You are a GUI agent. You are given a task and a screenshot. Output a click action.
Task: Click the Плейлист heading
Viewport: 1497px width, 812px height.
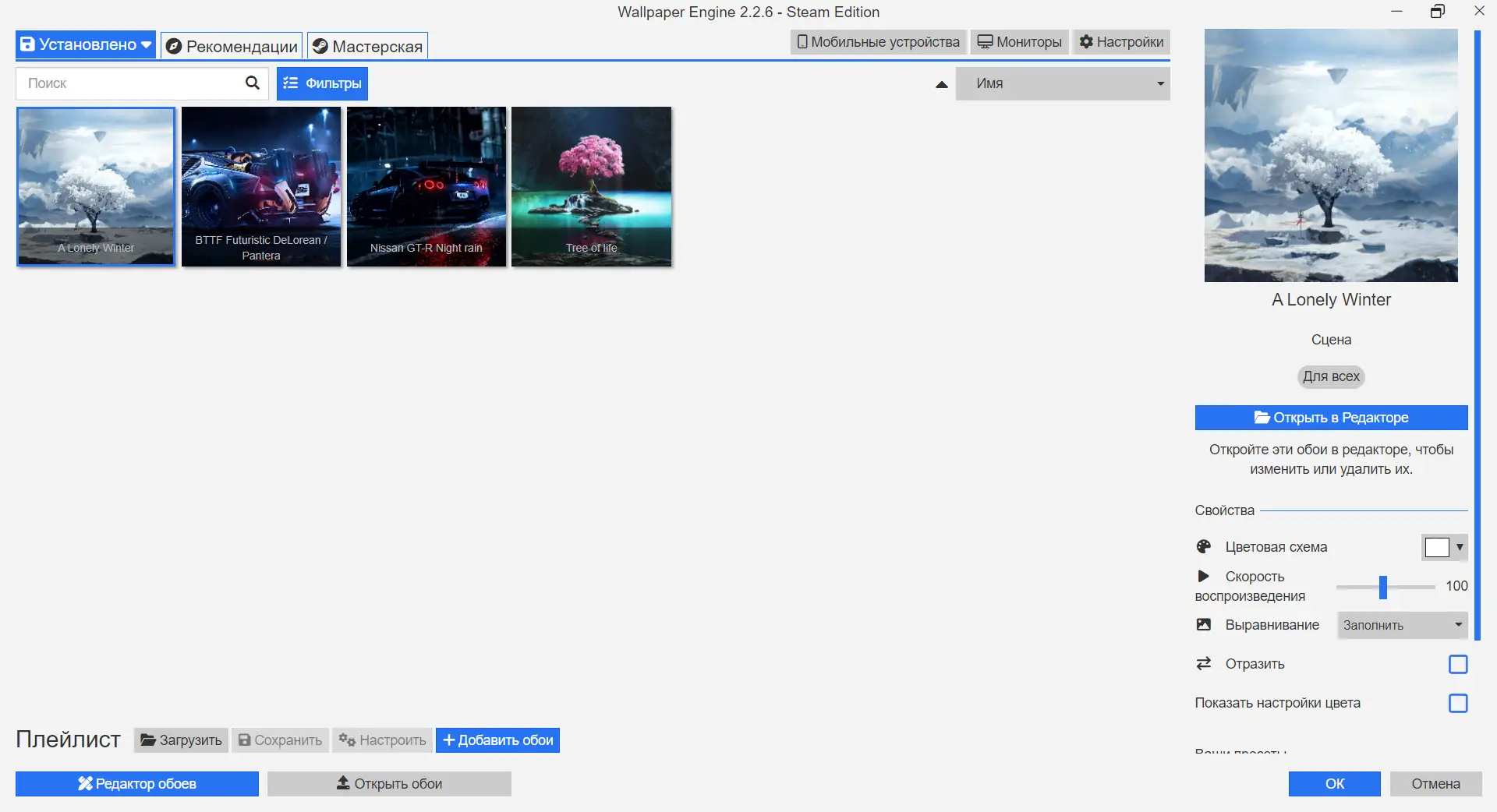(x=69, y=740)
